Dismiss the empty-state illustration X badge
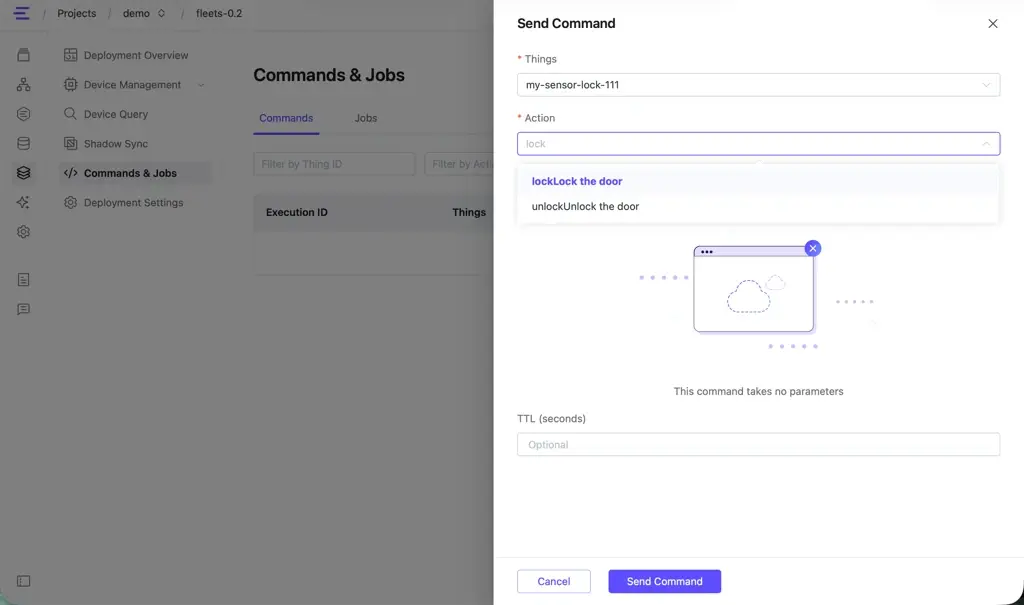 (812, 248)
